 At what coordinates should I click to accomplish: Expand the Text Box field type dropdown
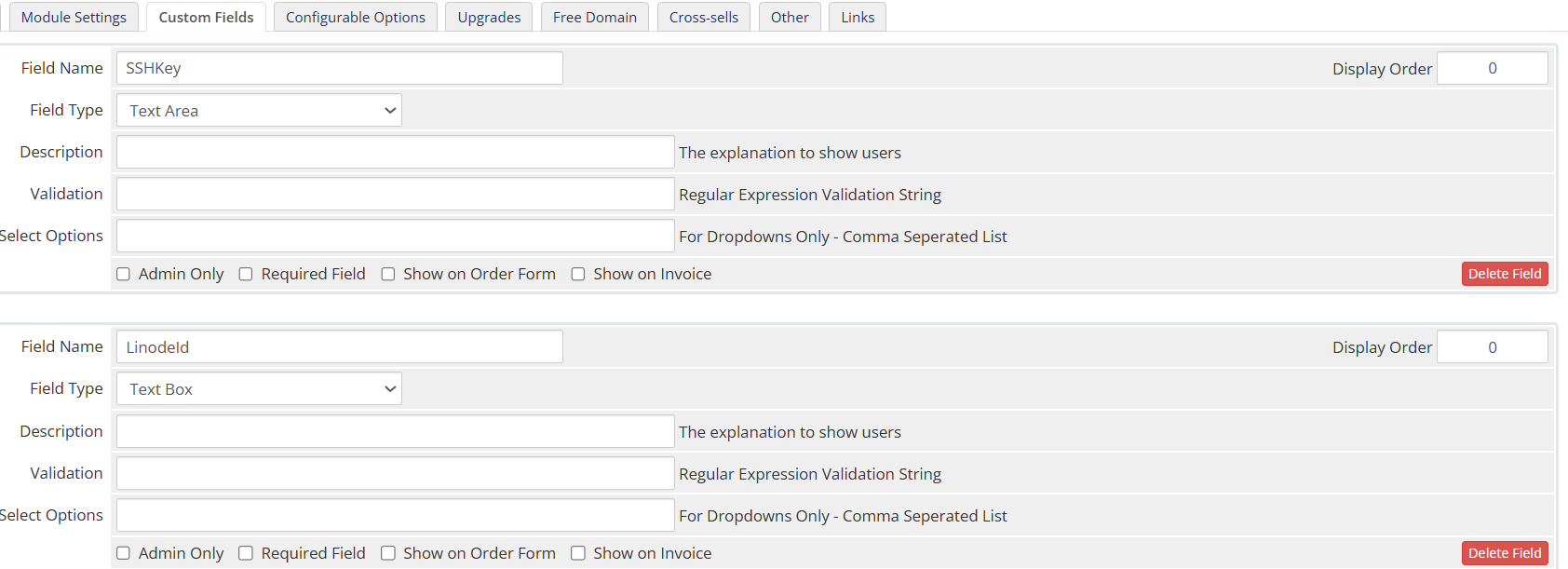[259, 388]
